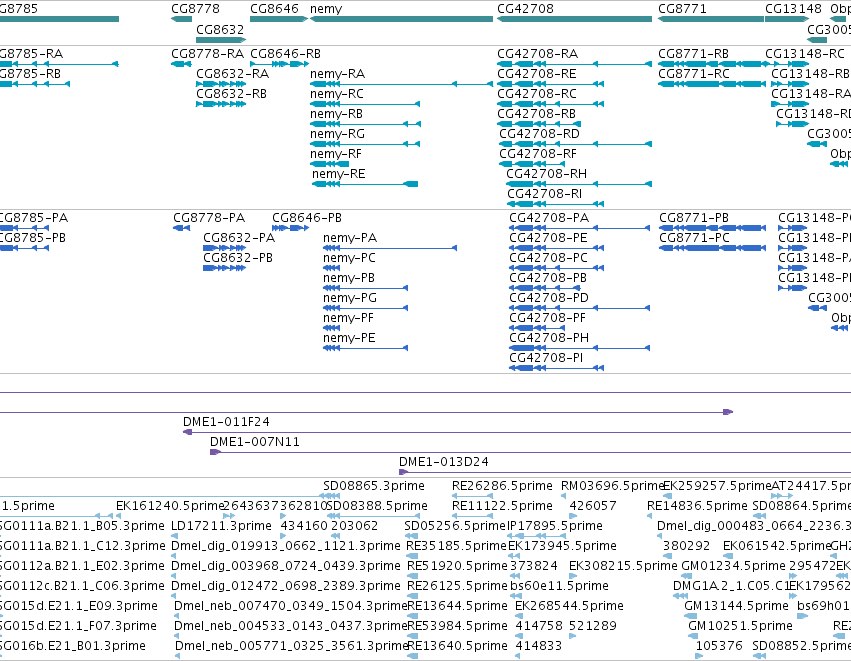Image resolution: width=851 pixels, height=661 pixels.
Task: Select the nemy-RG transcript label
Action: [337, 134]
